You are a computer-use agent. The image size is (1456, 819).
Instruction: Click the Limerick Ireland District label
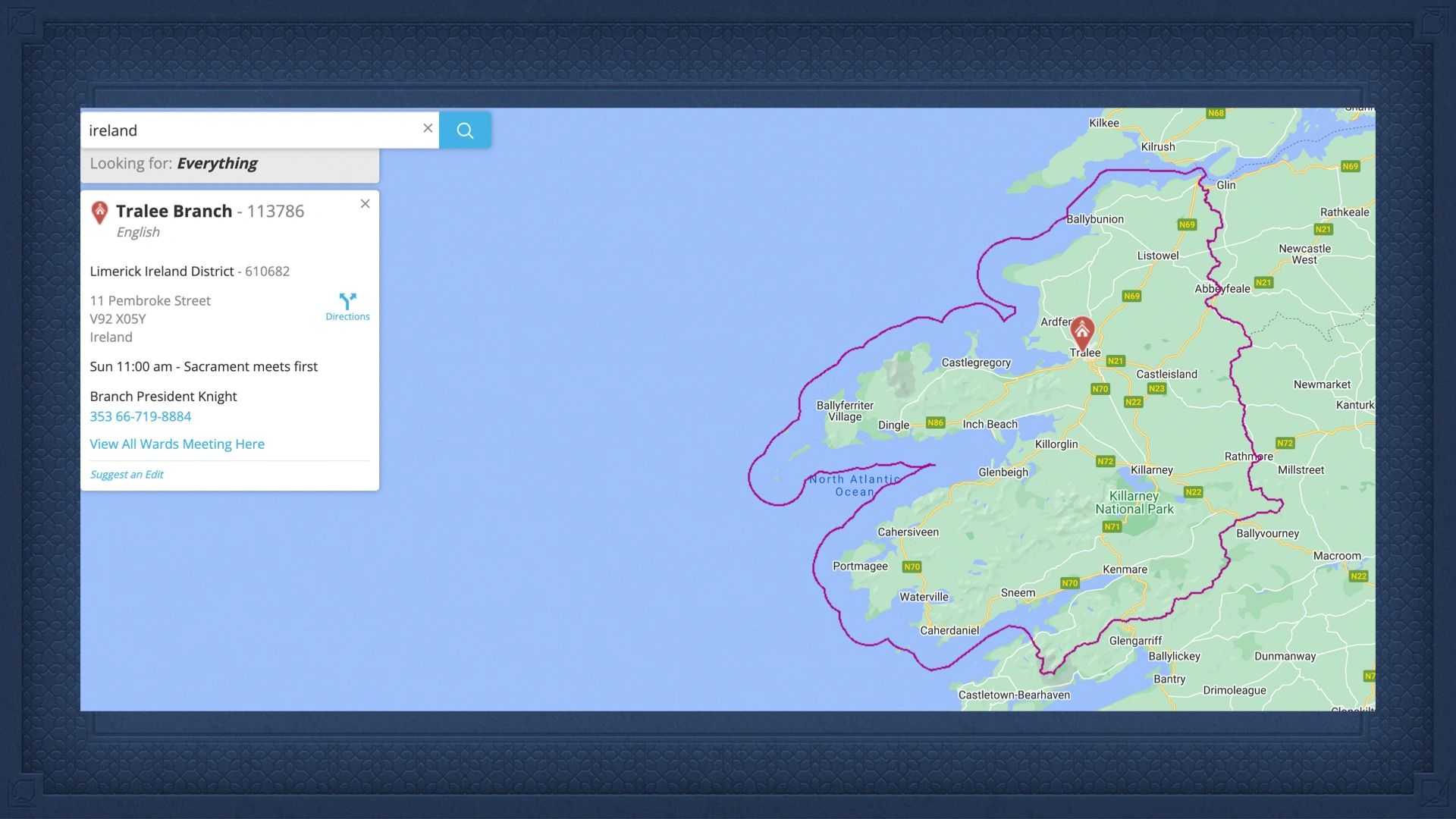point(162,271)
